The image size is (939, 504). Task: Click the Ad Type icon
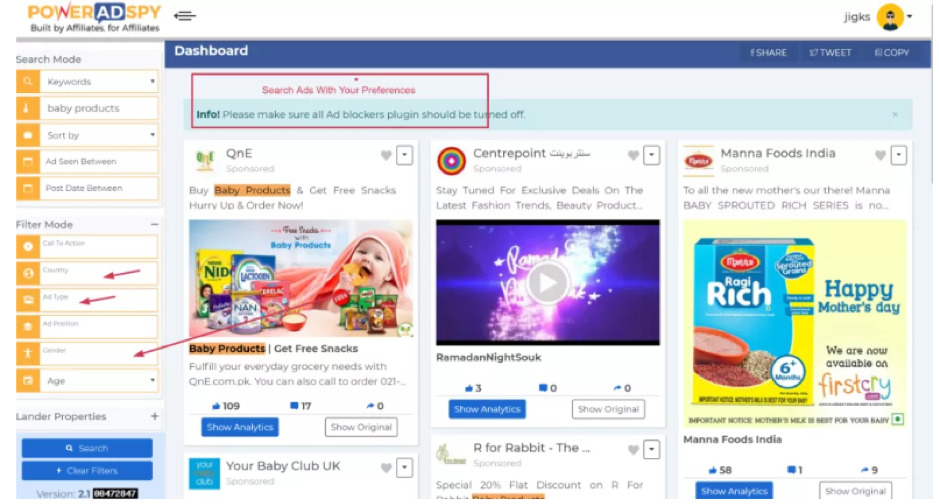click(x=28, y=300)
